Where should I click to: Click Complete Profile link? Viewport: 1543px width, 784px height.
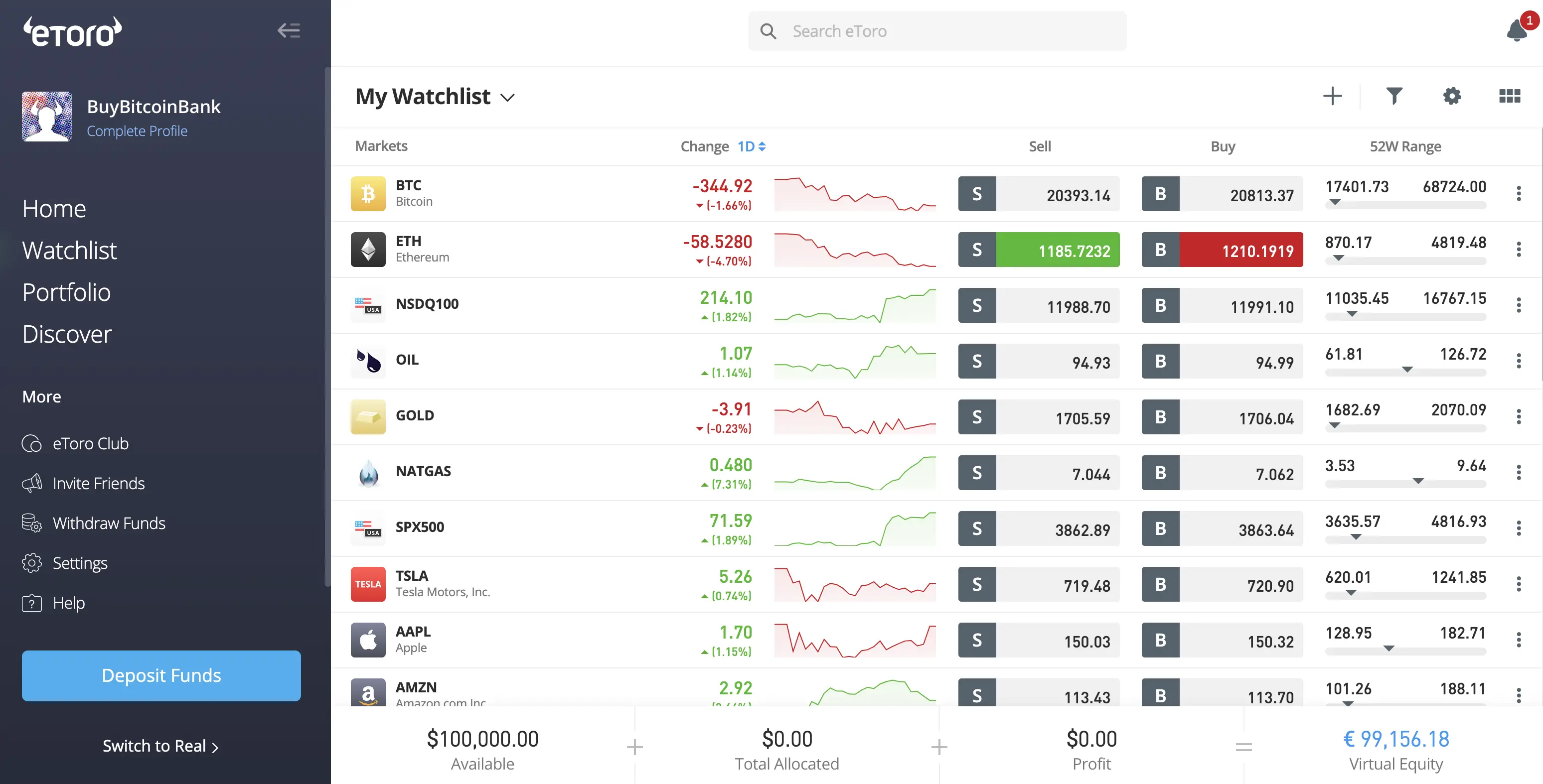[137, 131]
